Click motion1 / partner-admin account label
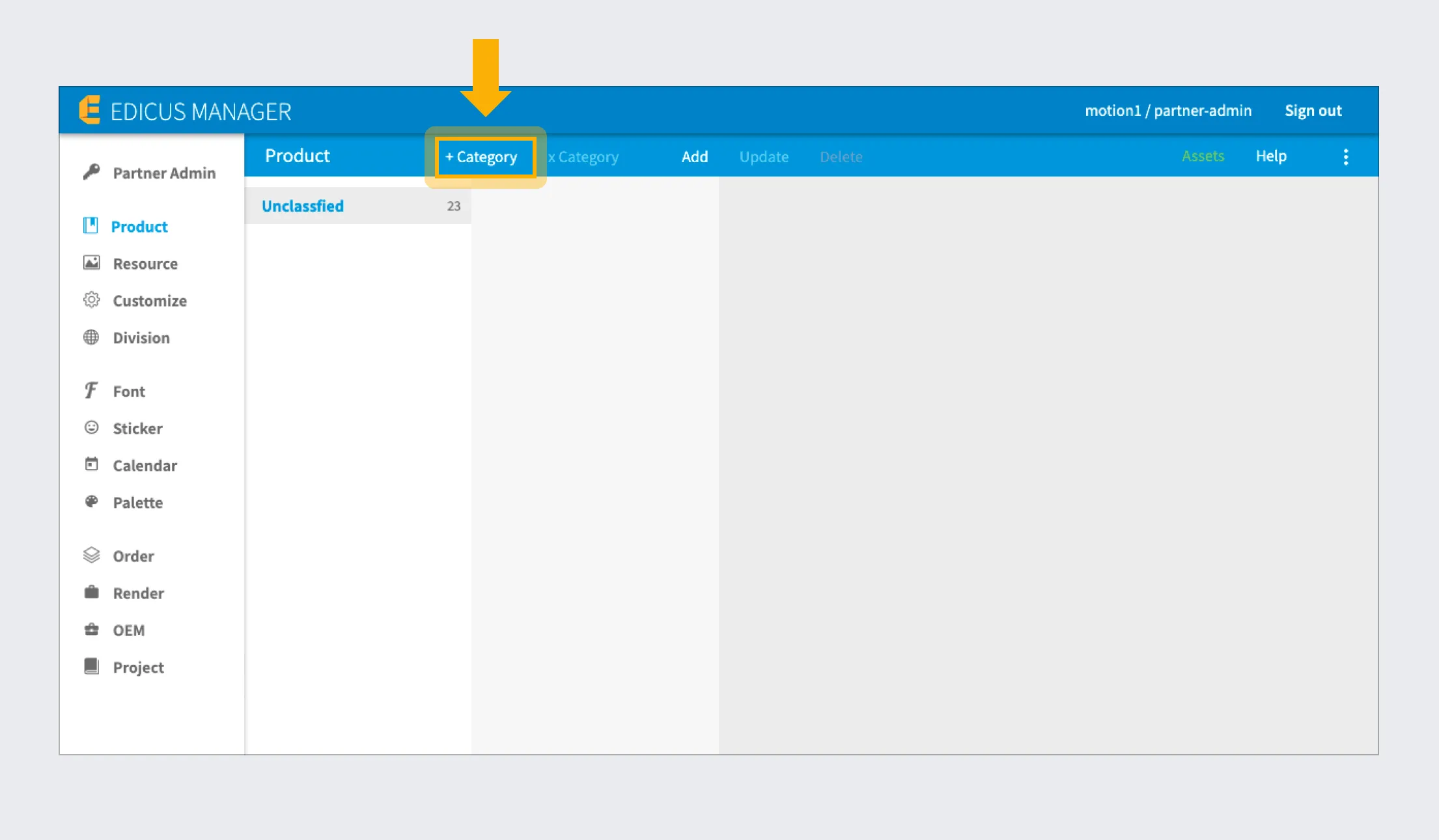1439x840 pixels. coord(1168,111)
